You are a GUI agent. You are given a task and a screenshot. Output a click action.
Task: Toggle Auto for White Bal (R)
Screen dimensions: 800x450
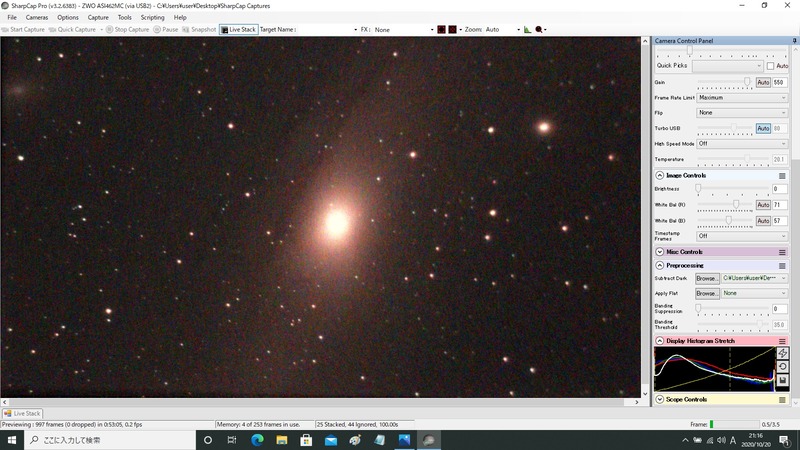point(763,205)
